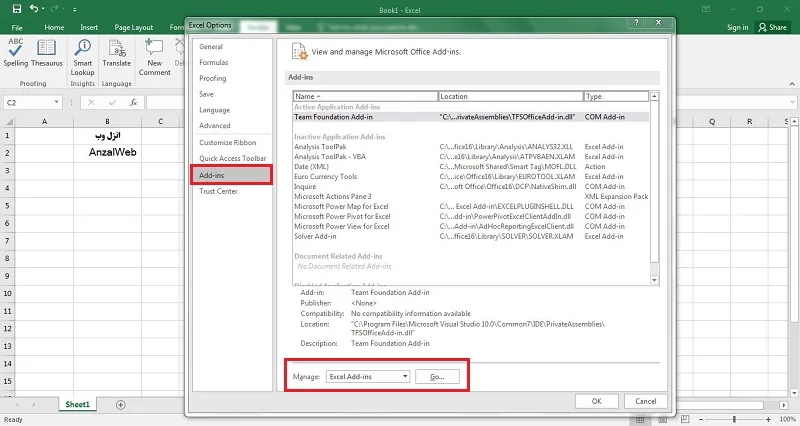The image size is (800, 426).
Task: Select General in Excel Options sidebar
Action: 231,46
